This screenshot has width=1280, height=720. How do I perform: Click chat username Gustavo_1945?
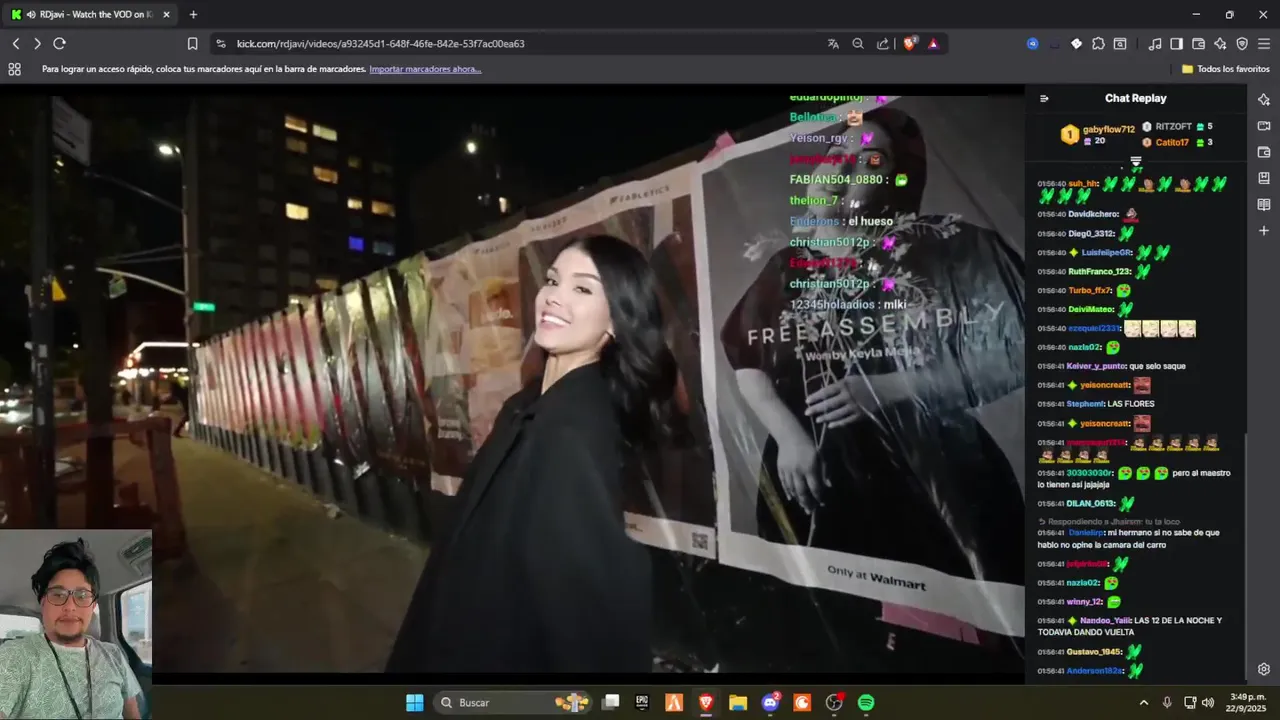tap(1095, 652)
